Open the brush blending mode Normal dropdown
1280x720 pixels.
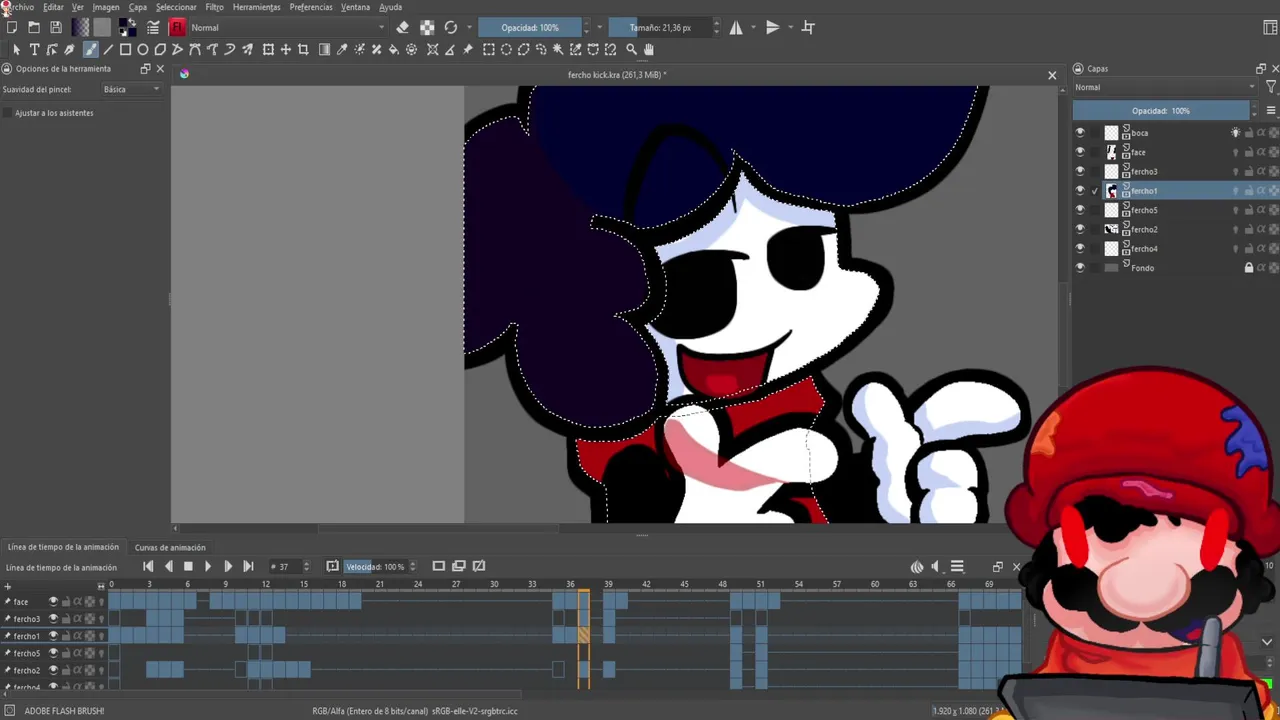[x=288, y=27]
